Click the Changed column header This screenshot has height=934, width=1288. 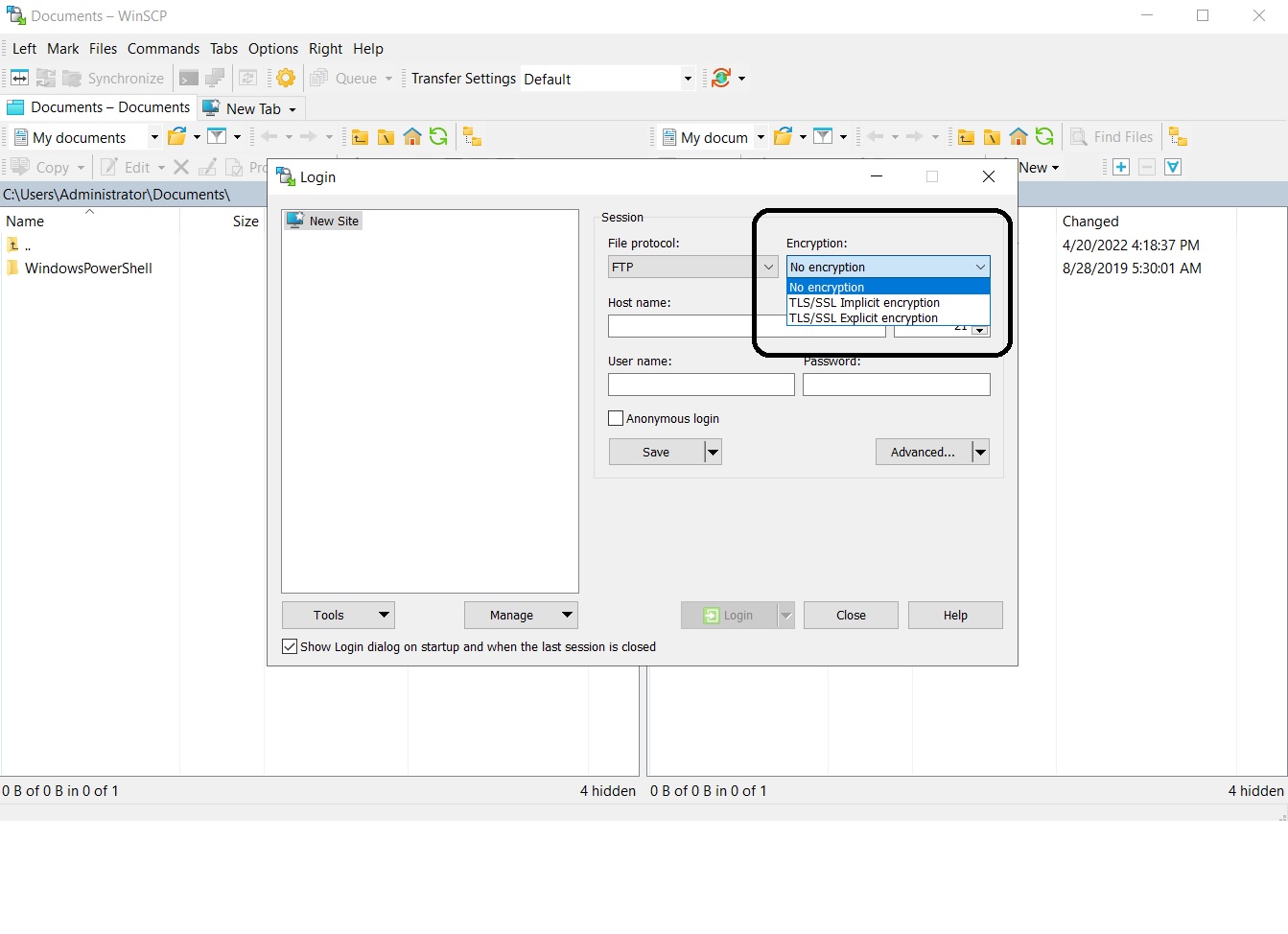coord(1146,222)
